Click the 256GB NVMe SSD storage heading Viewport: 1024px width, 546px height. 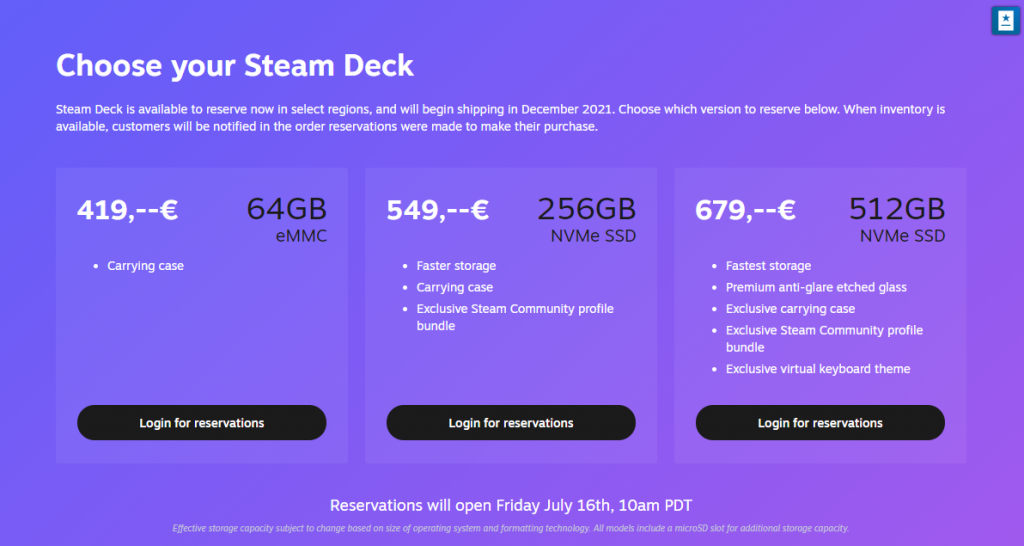tap(586, 219)
